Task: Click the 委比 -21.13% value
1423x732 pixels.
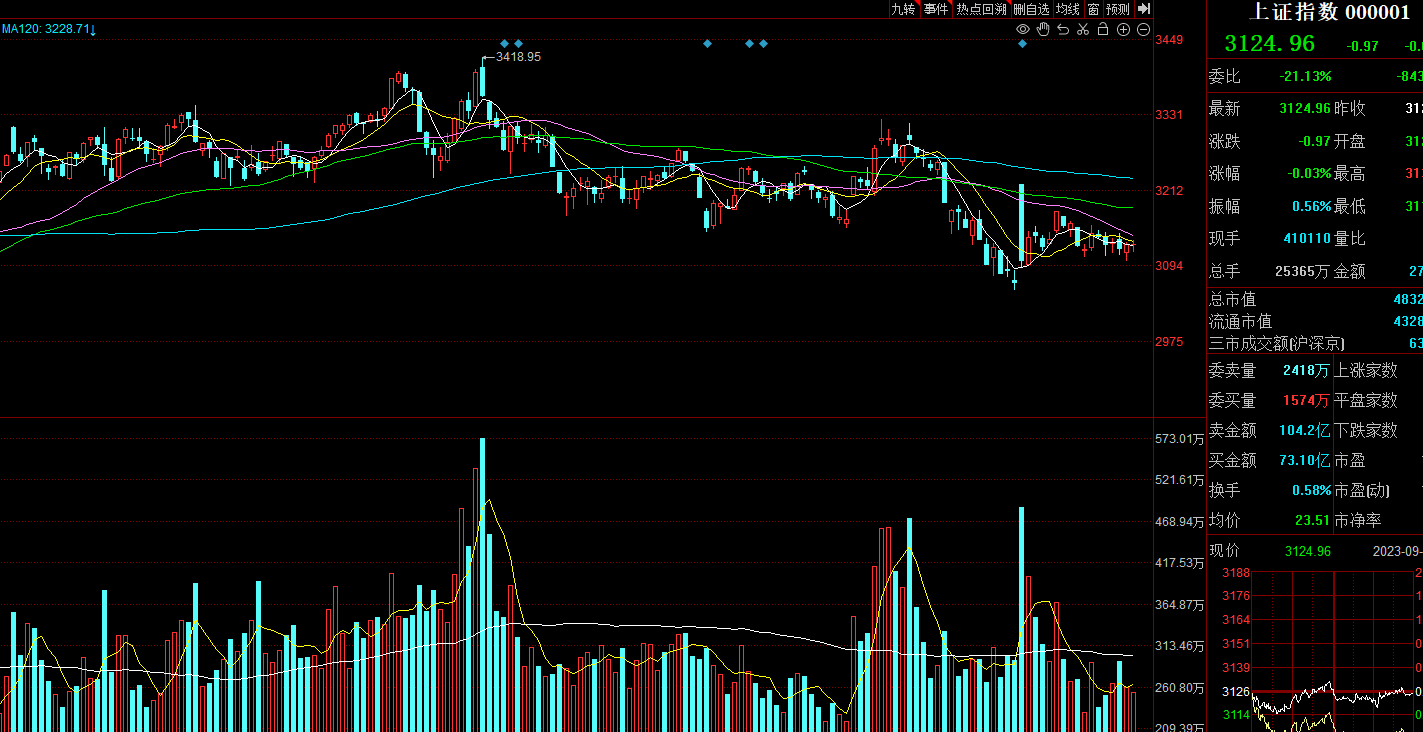Action: (1305, 76)
